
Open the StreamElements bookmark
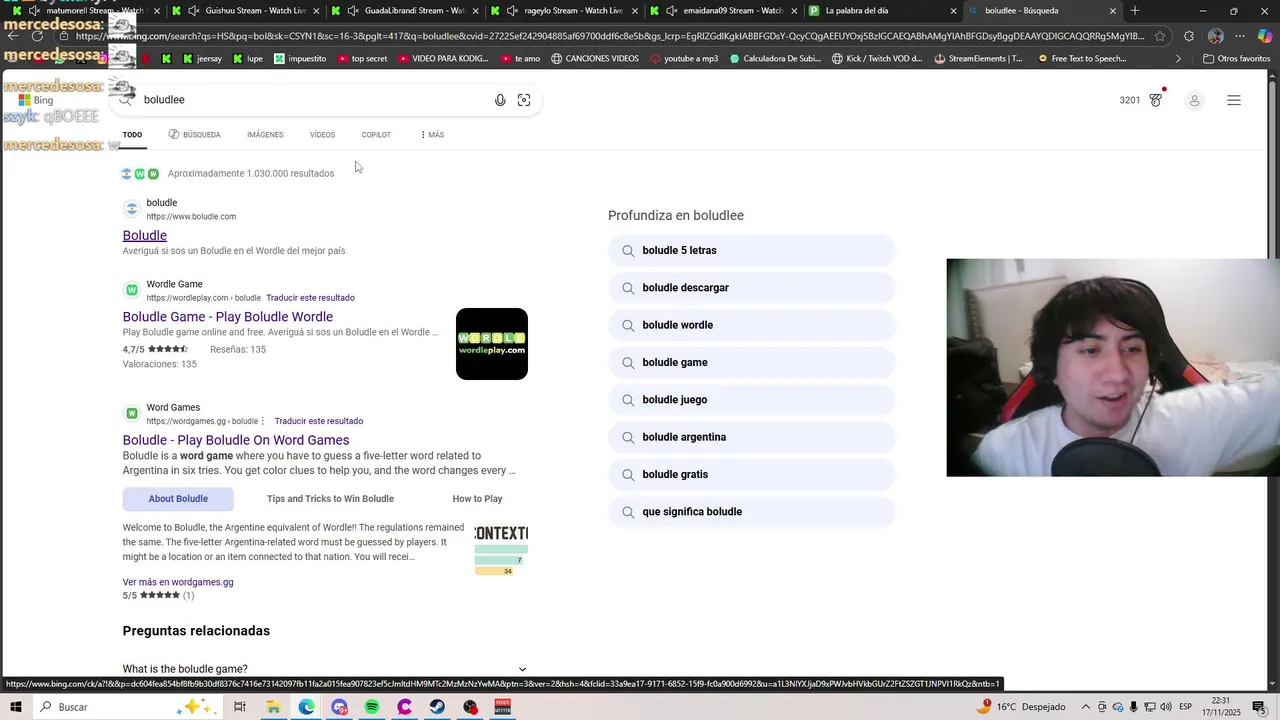pos(978,59)
